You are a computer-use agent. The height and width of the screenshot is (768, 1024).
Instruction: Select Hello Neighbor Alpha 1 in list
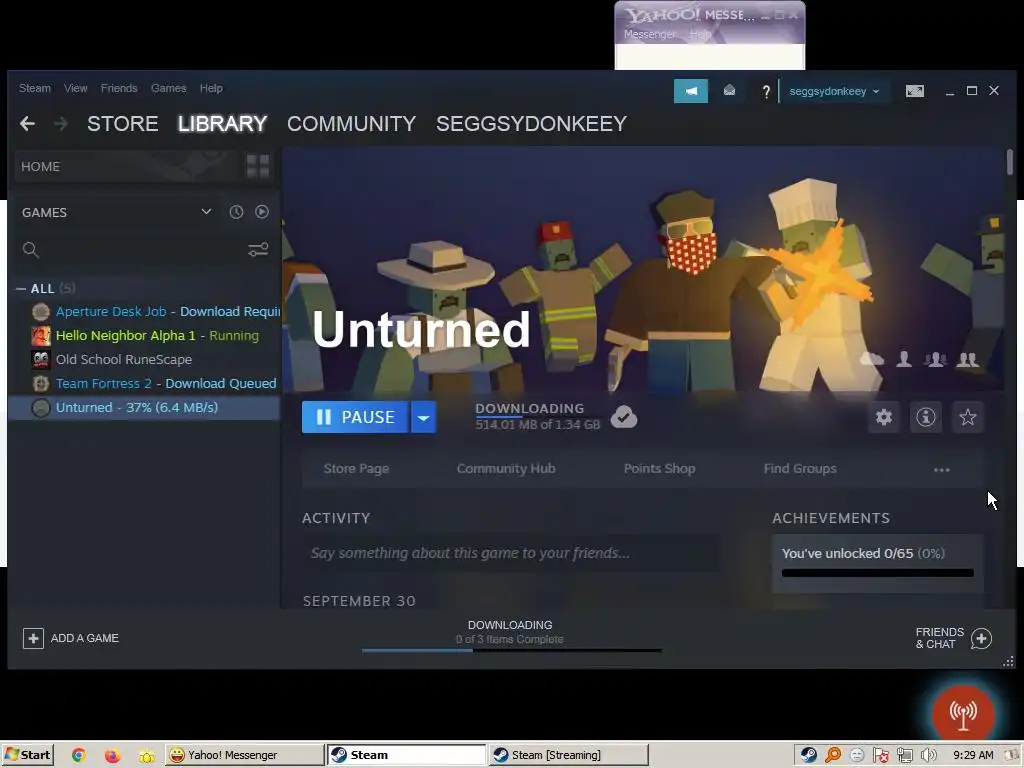[x=144, y=336]
